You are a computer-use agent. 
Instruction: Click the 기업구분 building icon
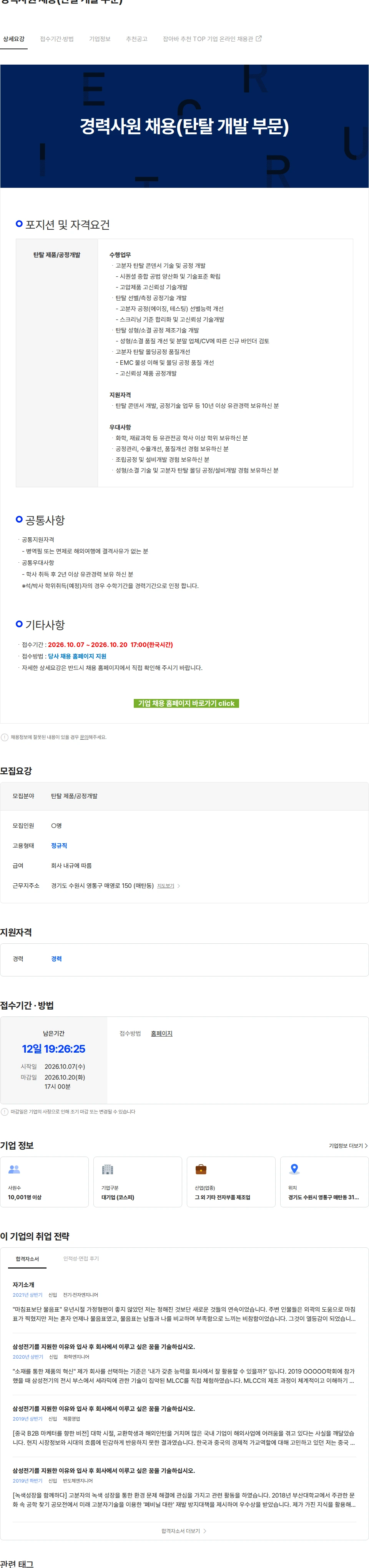pos(108,1169)
